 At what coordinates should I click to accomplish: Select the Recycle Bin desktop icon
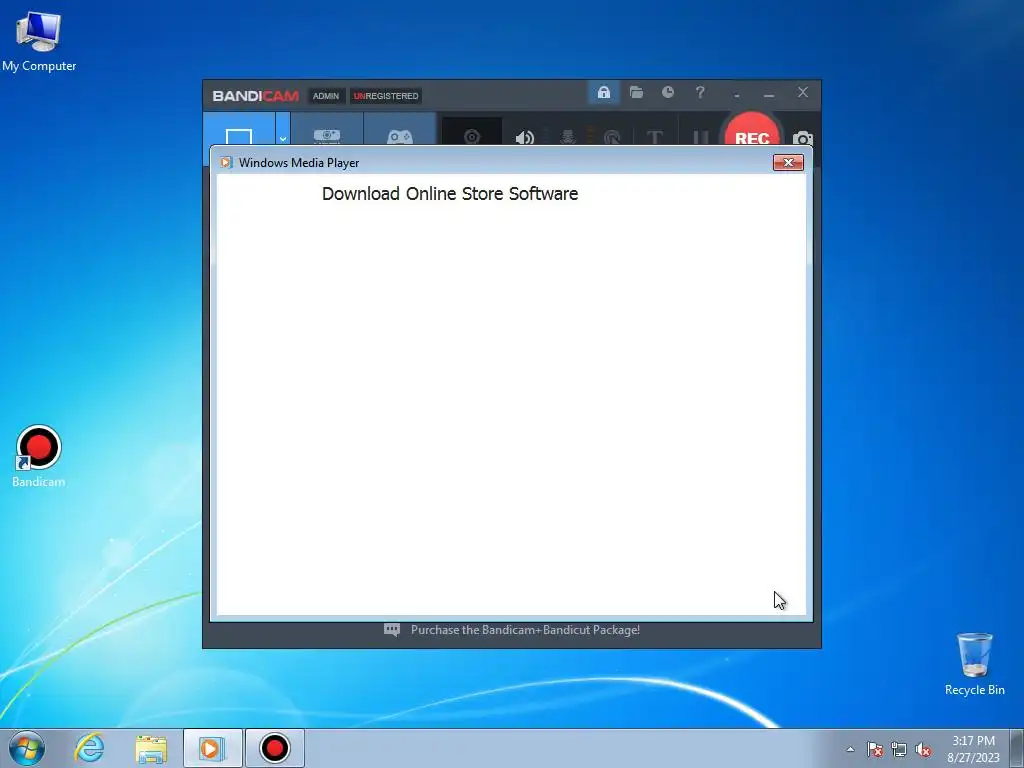coord(974,664)
